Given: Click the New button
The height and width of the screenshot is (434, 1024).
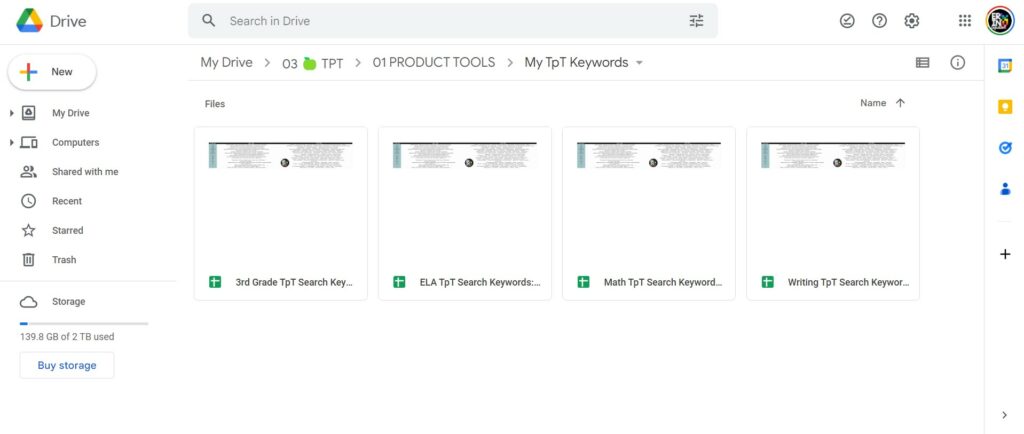Looking at the screenshot, I should (x=52, y=72).
